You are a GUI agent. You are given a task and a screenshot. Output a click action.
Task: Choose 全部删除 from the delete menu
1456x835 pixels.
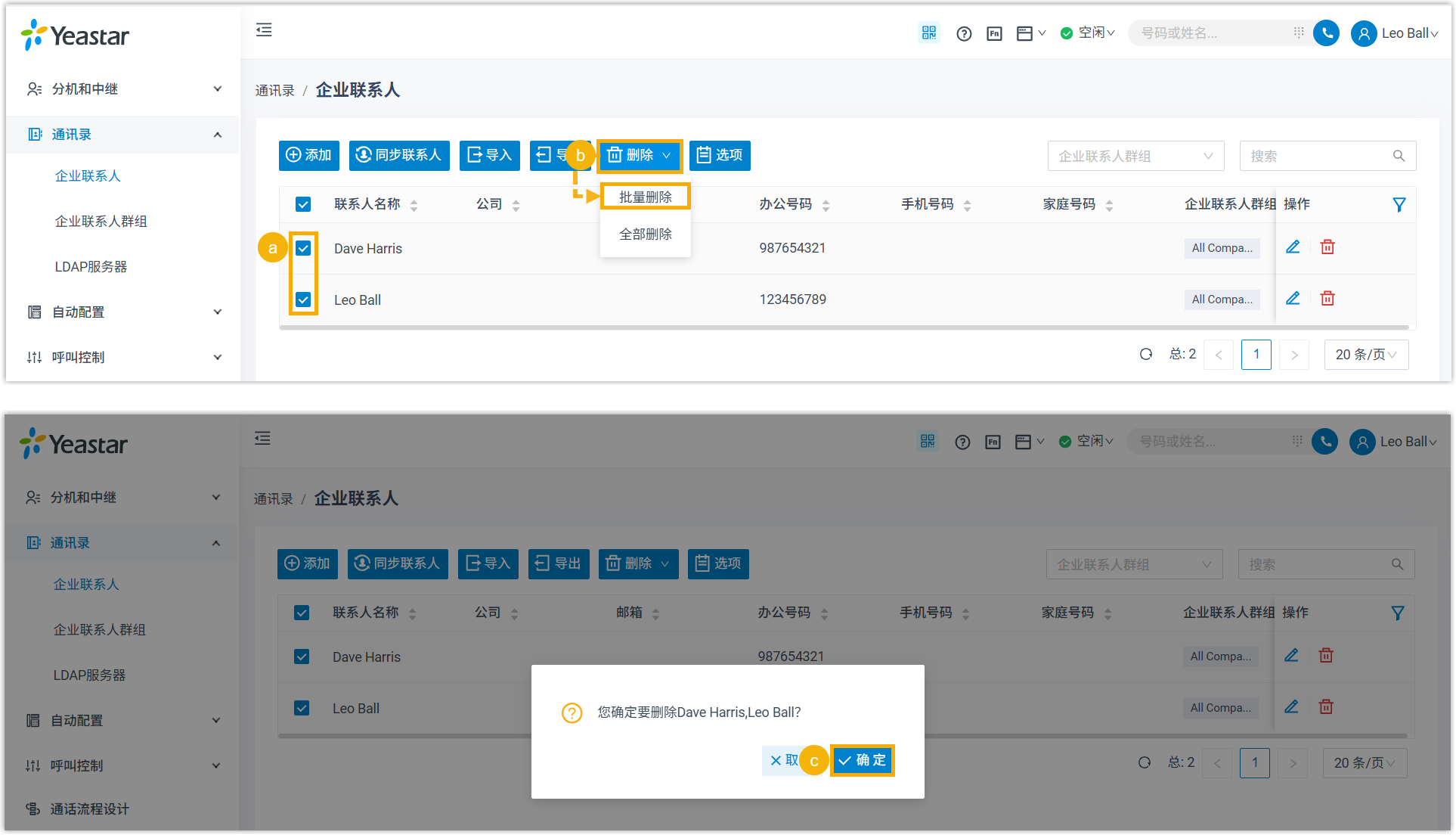(645, 234)
